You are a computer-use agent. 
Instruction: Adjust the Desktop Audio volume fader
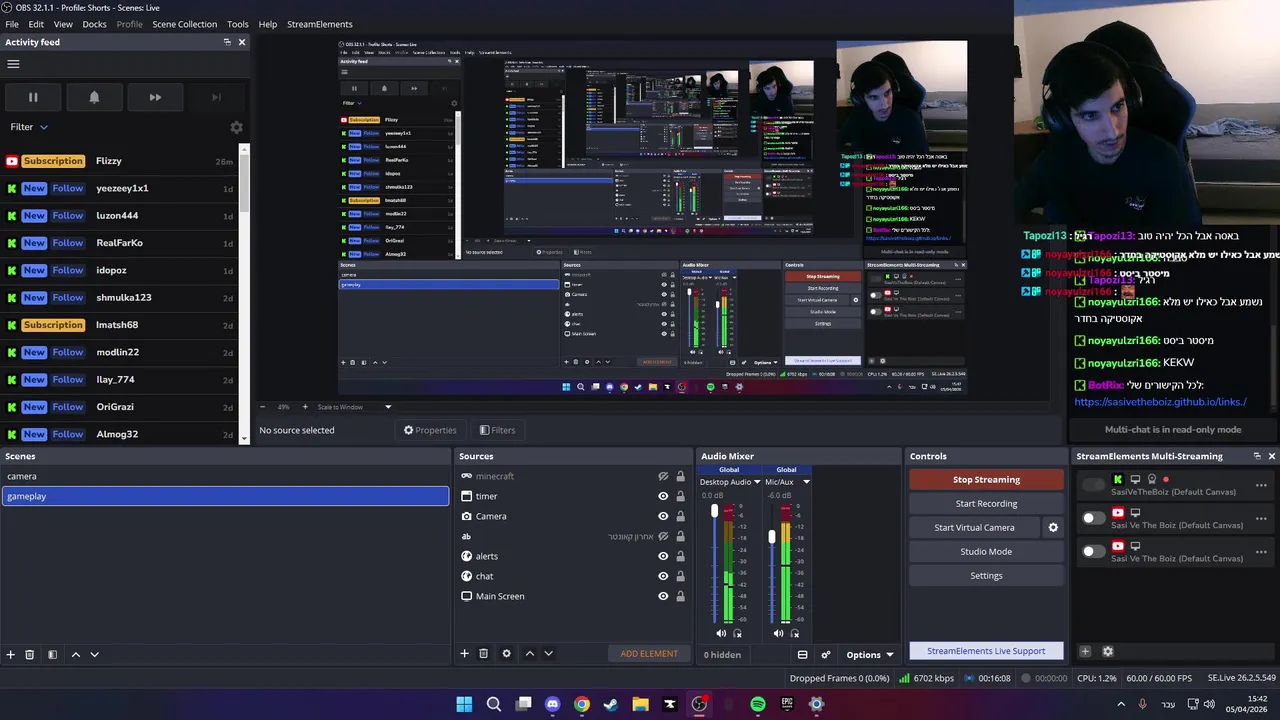(714, 512)
